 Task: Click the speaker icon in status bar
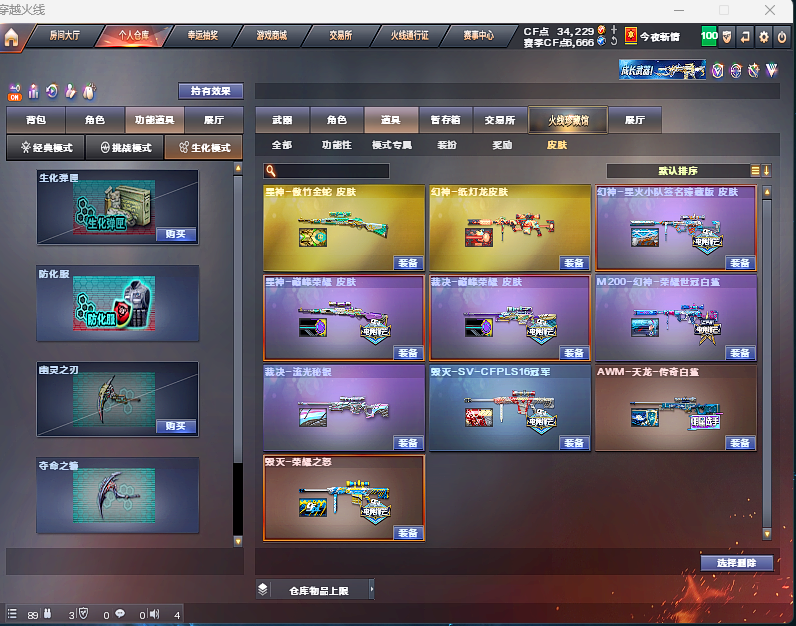pos(155,614)
